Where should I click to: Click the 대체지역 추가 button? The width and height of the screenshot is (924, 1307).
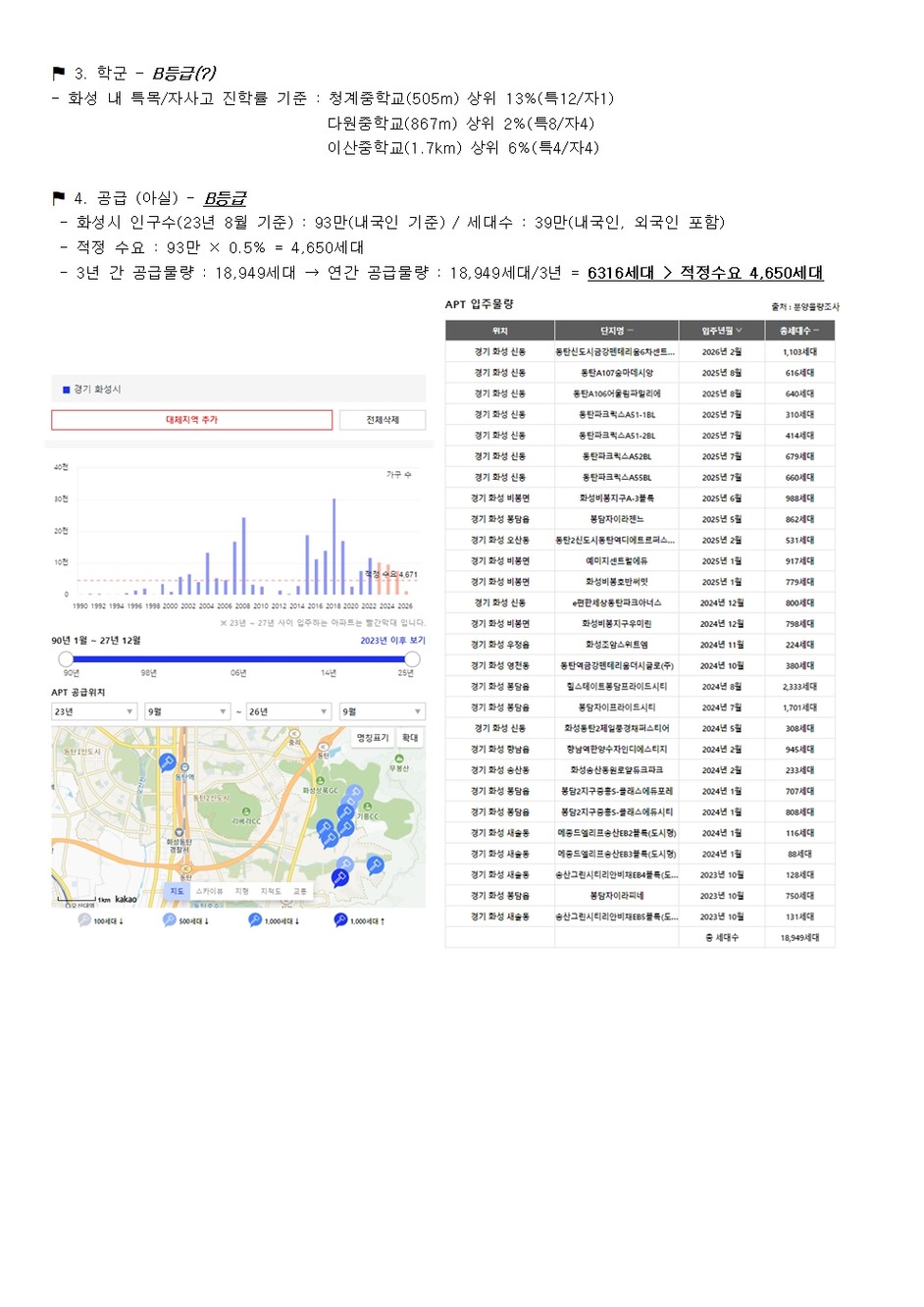point(191,420)
